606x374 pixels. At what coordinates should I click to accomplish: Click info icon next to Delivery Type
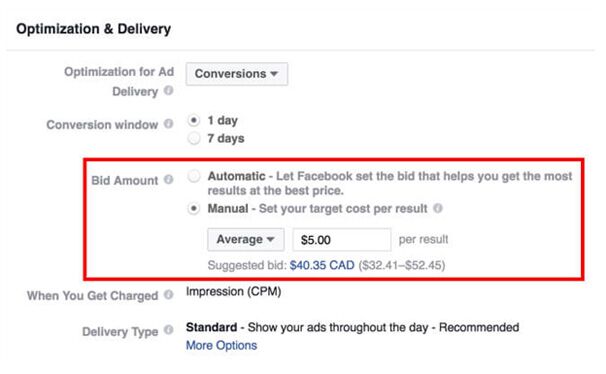[168, 330]
